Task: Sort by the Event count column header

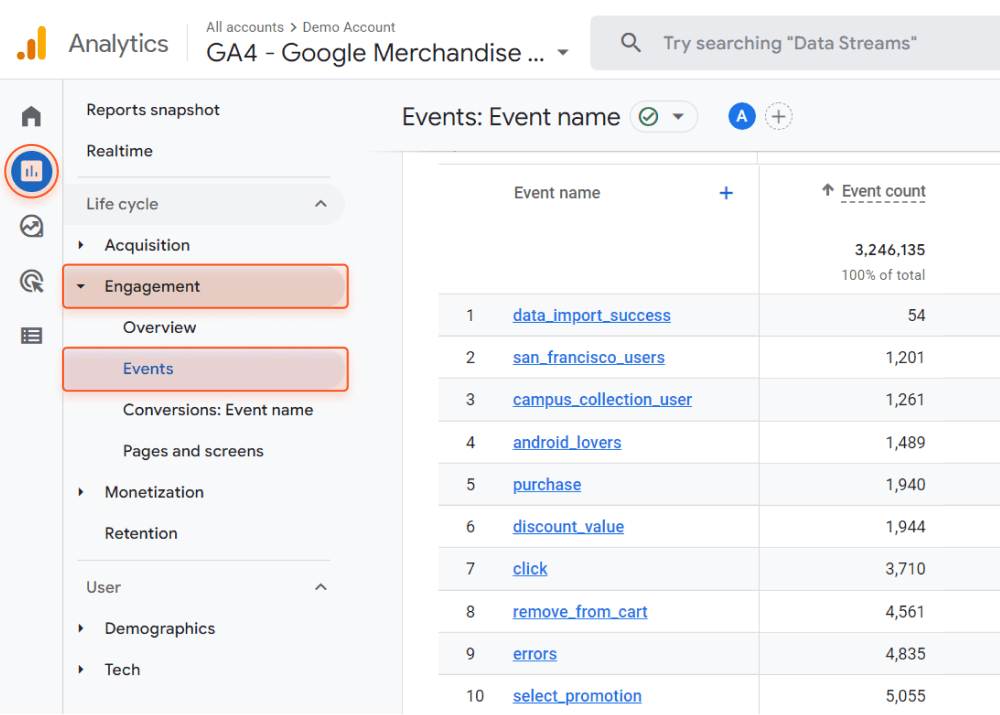Action: coord(883,191)
